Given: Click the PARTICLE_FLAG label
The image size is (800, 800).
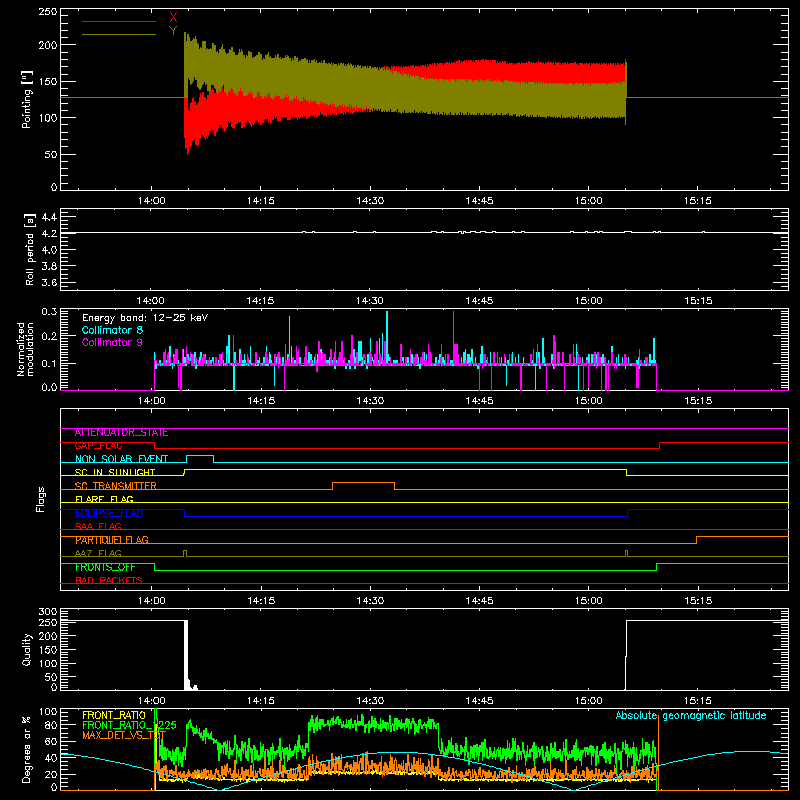Looking at the screenshot, I should (x=112, y=540).
